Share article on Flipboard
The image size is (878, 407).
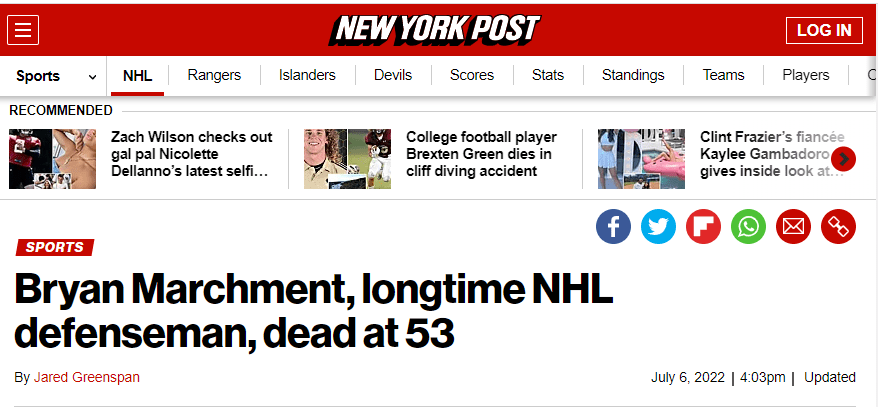tap(703, 227)
